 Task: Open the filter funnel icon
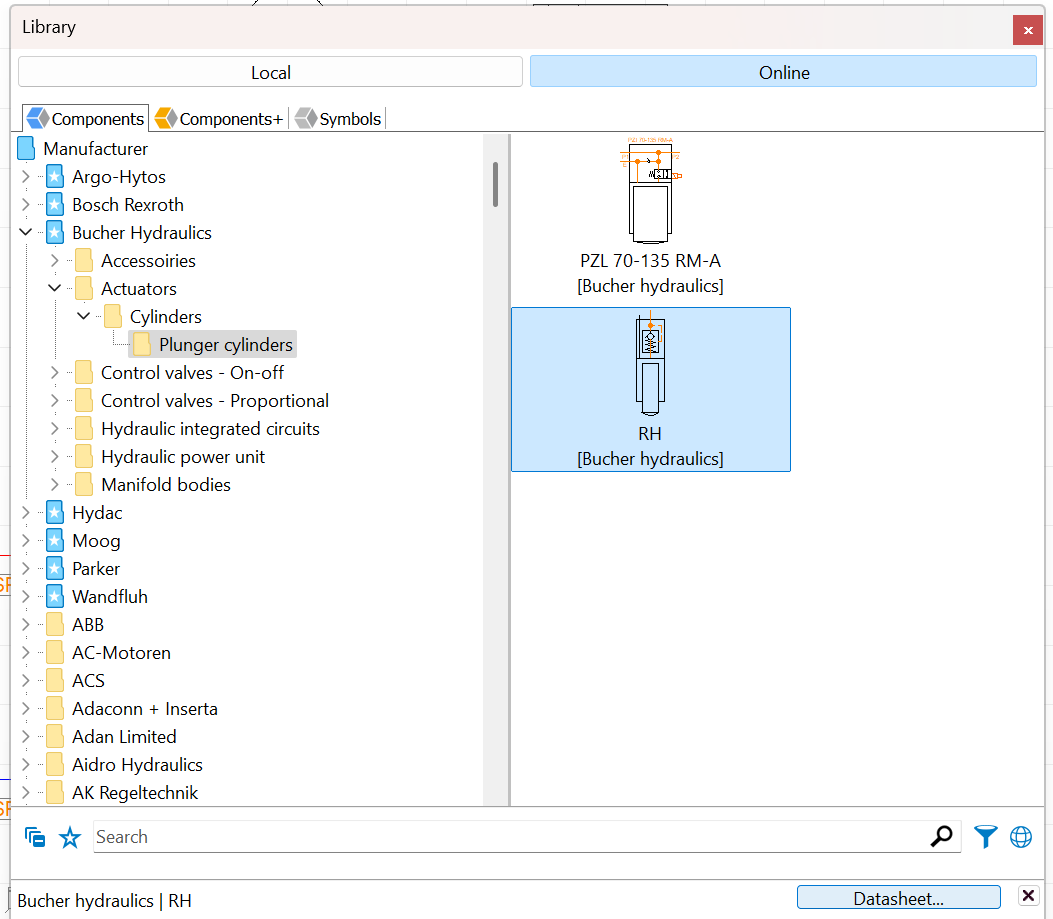[985, 836]
